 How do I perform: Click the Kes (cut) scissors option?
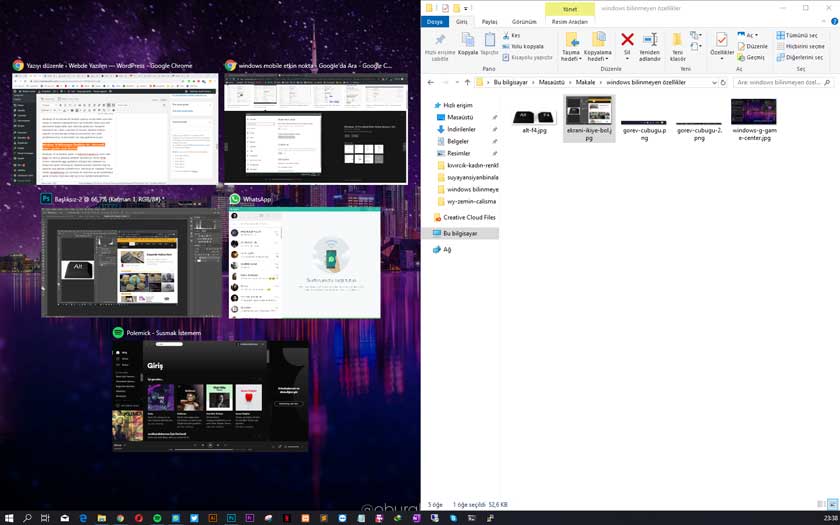(511, 35)
